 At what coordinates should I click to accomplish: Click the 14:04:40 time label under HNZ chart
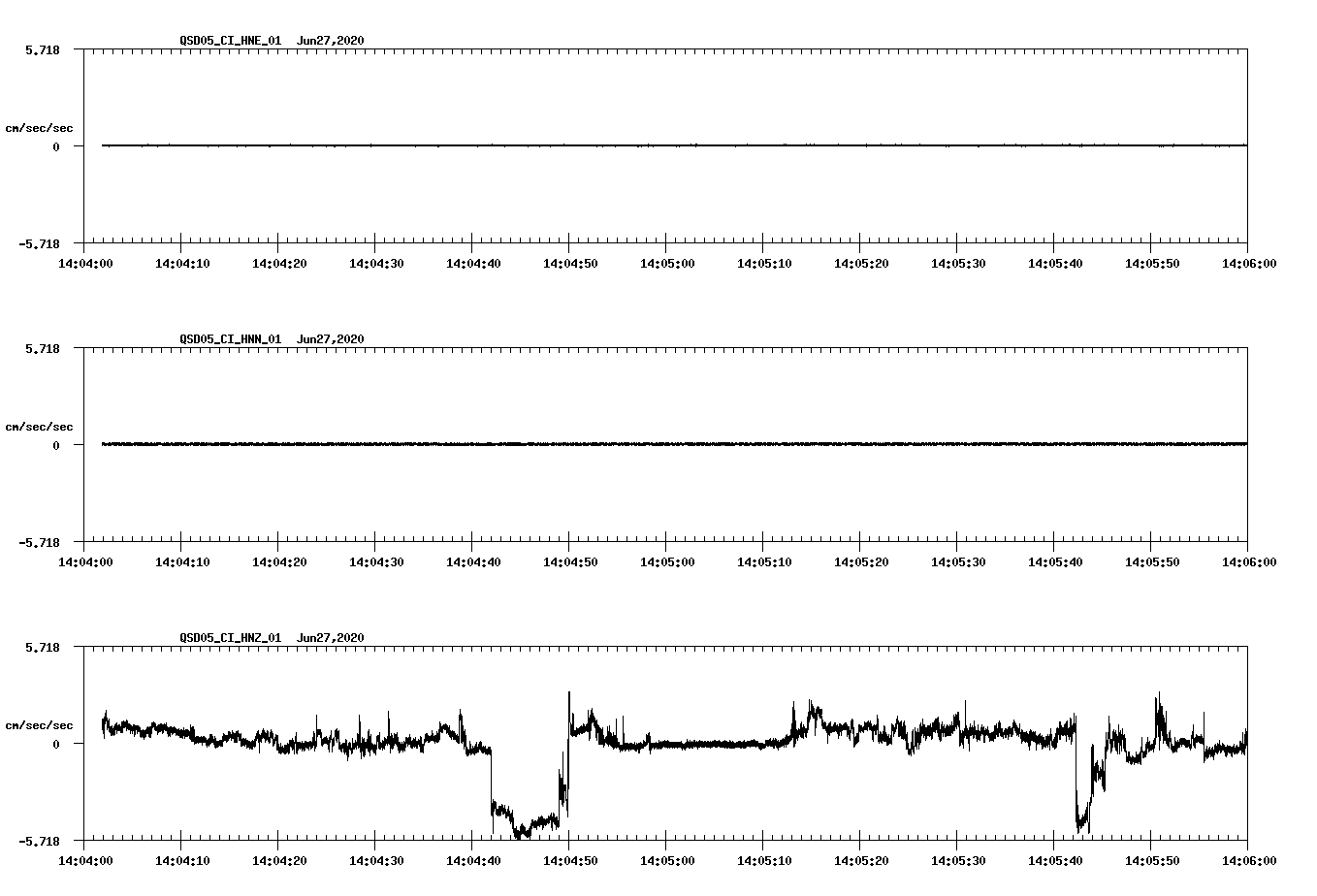[x=473, y=860]
